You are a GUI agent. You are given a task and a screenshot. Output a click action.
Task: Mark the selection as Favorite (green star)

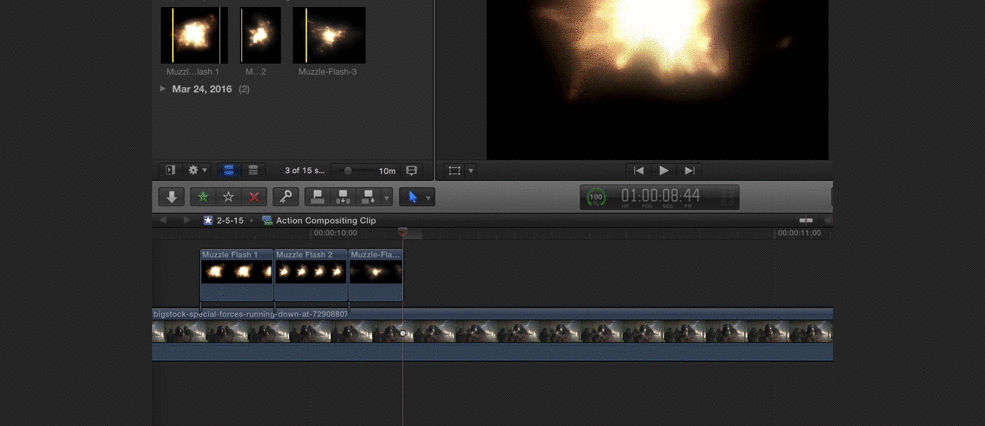203,197
